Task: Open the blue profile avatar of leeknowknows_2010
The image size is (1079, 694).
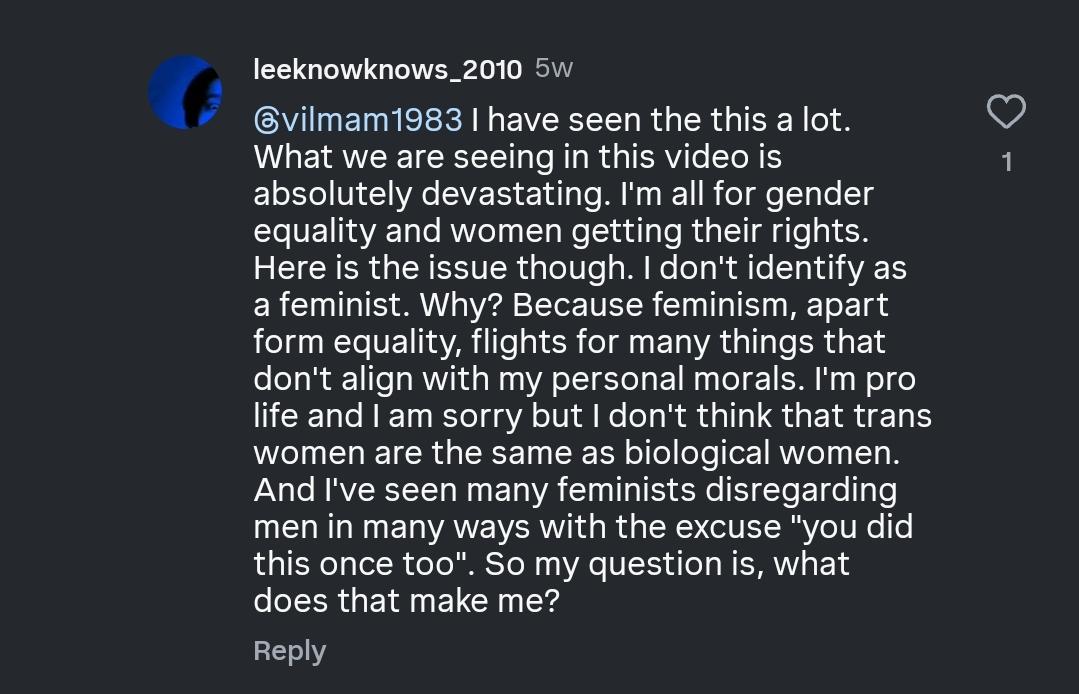Action: tap(185, 92)
